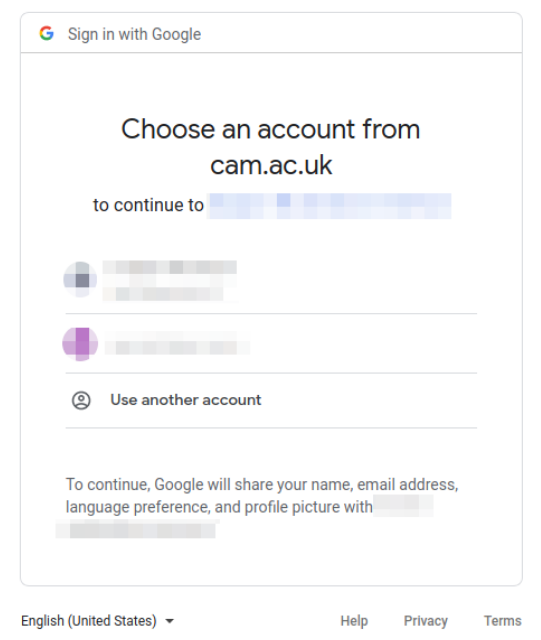
Task: Pick the first blurred account name entry
Action: (271, 281)
